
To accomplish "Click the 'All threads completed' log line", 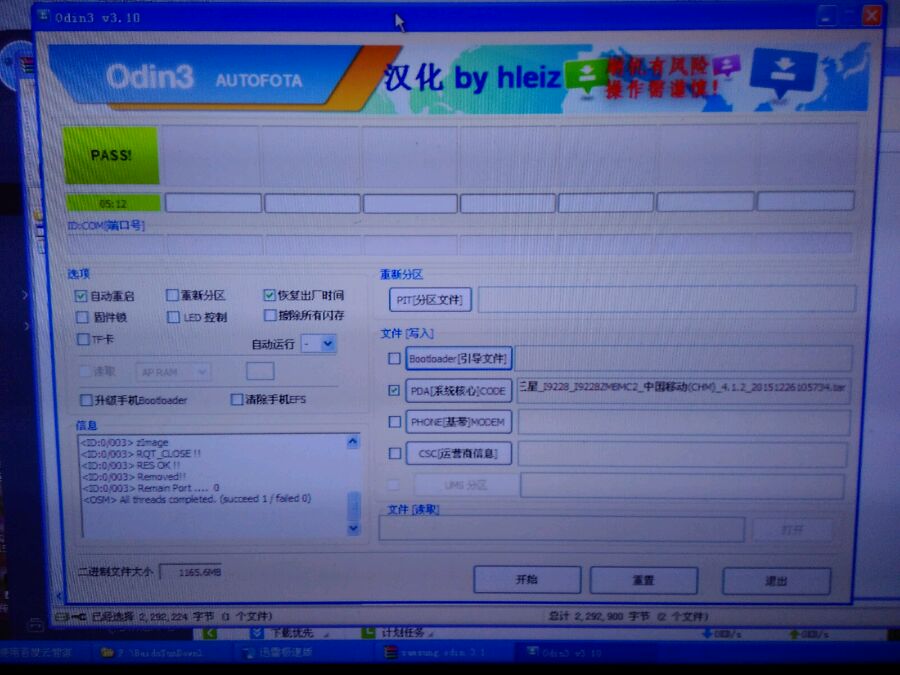I will [x=197, y=499].
